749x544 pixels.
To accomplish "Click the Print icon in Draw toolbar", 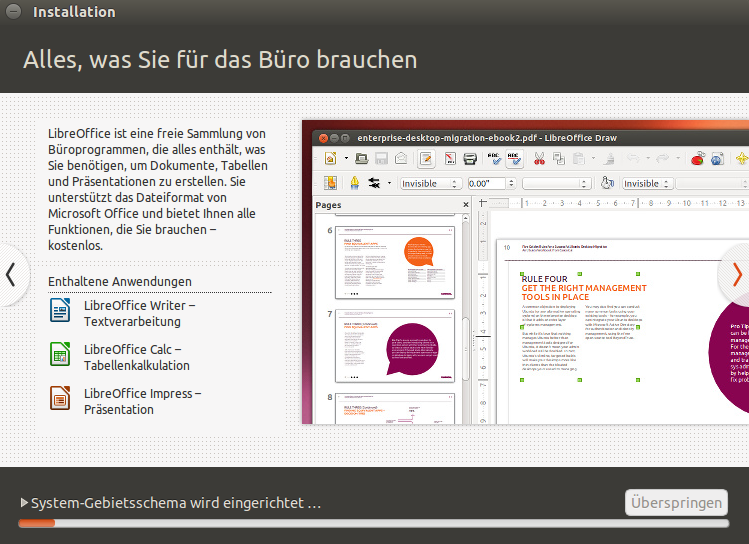I will point(470,159).
